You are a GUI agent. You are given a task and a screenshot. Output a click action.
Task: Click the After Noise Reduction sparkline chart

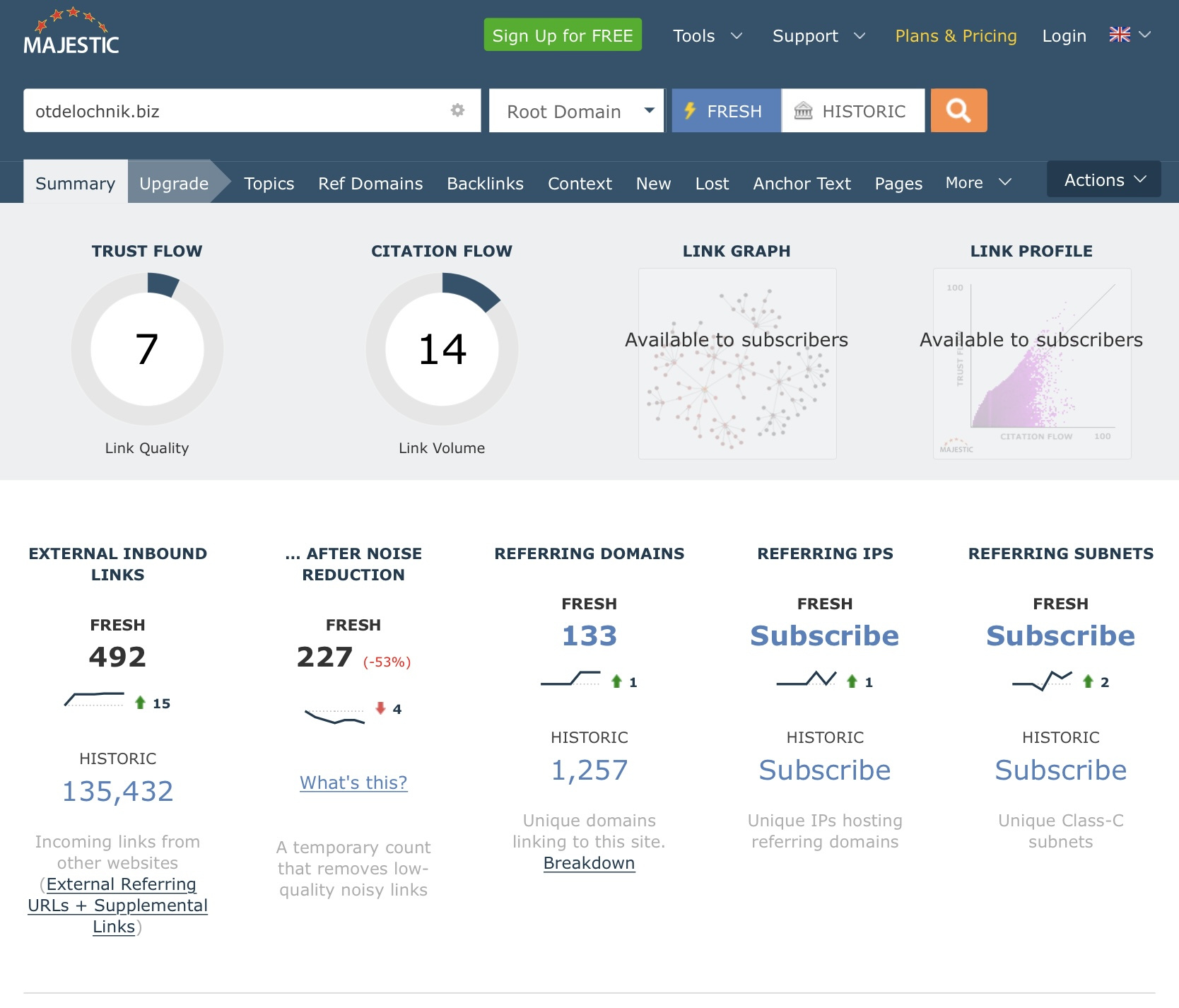(334, 716)
